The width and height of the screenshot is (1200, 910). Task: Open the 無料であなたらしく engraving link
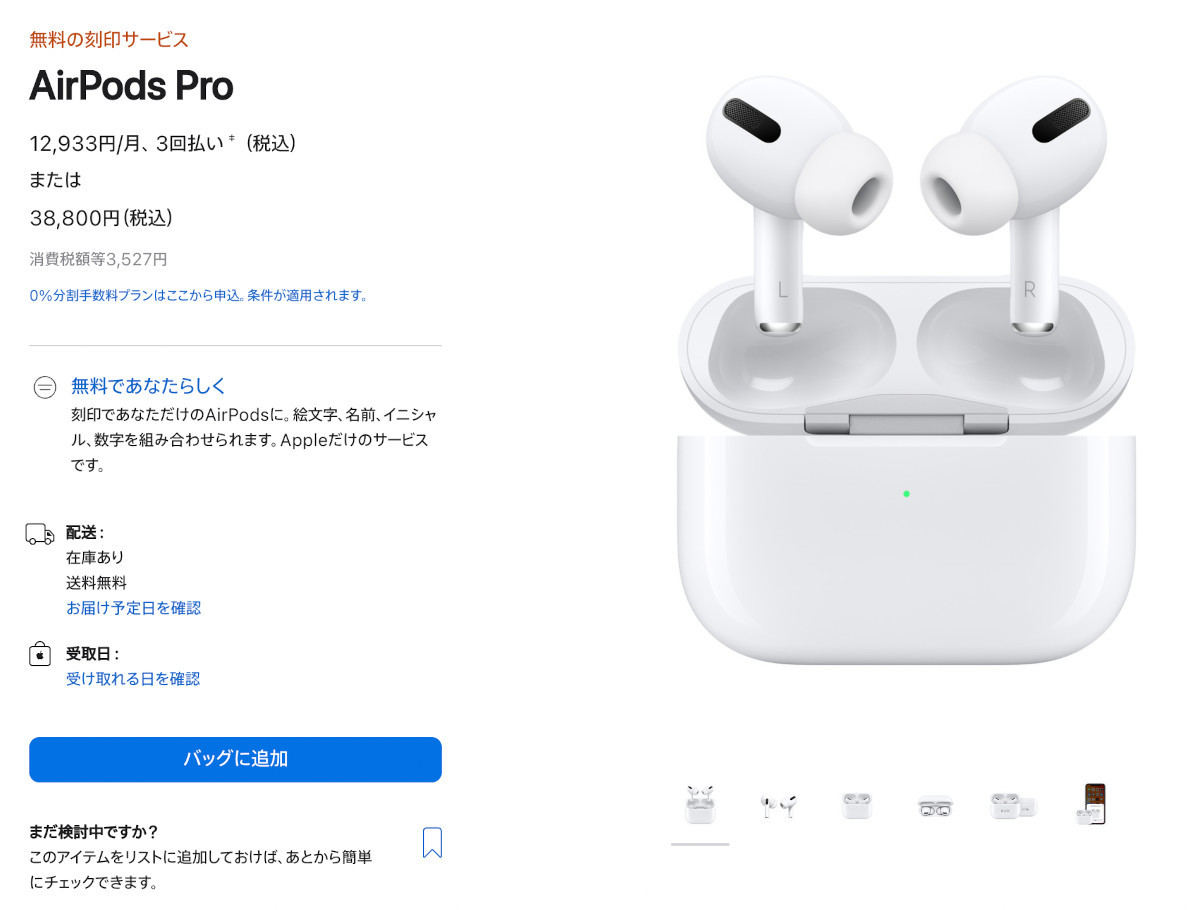tap(149, 385)
